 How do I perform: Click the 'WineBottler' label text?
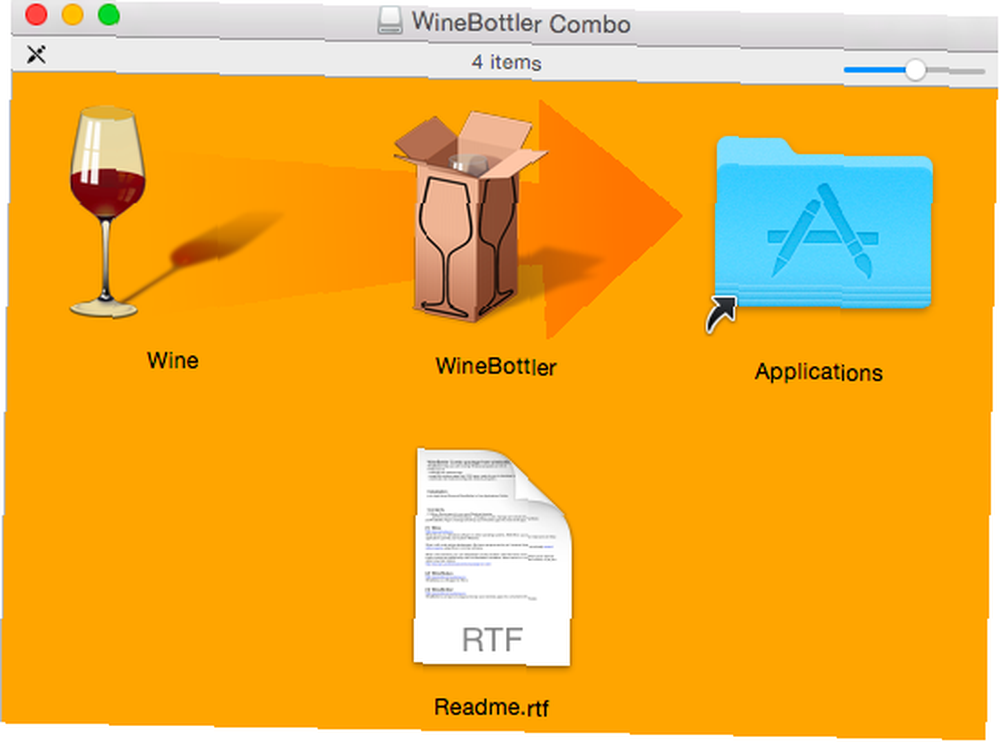pyautogui.click(x=496, y=366)
